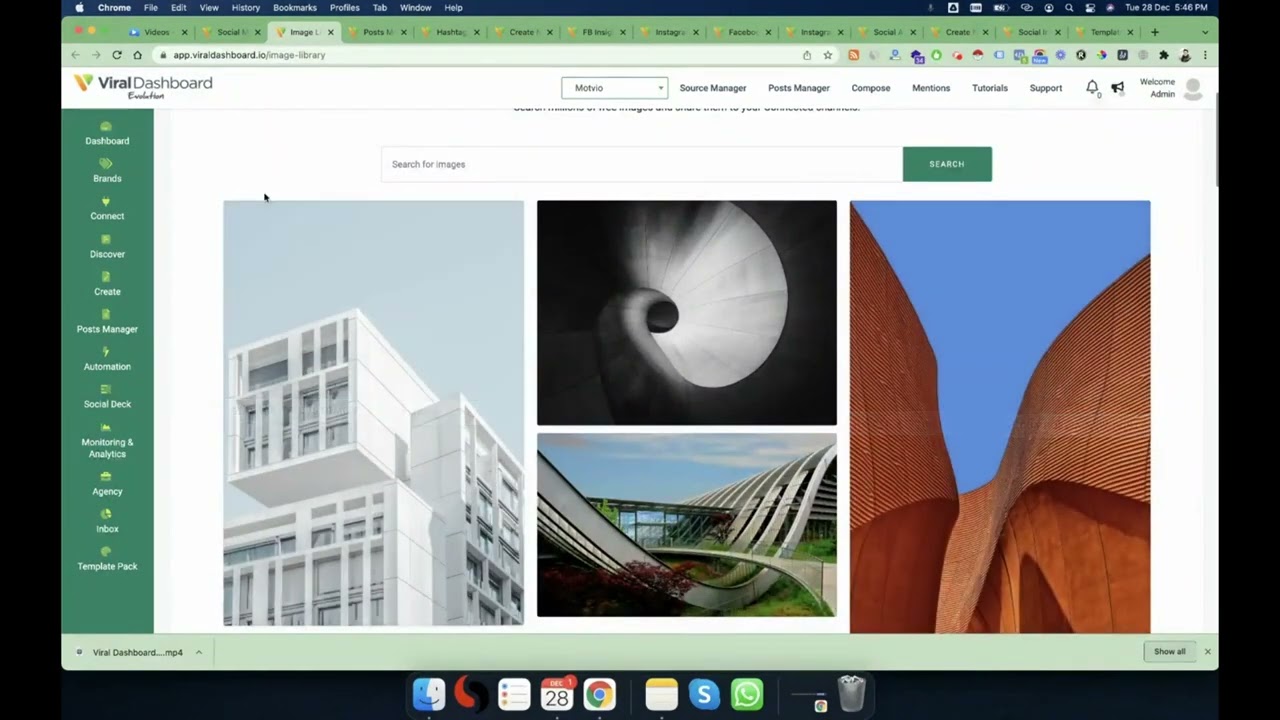Image resolution: width=1280 pixels, height=720 pixels.
Task: Open Finder from the Dock
Action: (429, 694)
